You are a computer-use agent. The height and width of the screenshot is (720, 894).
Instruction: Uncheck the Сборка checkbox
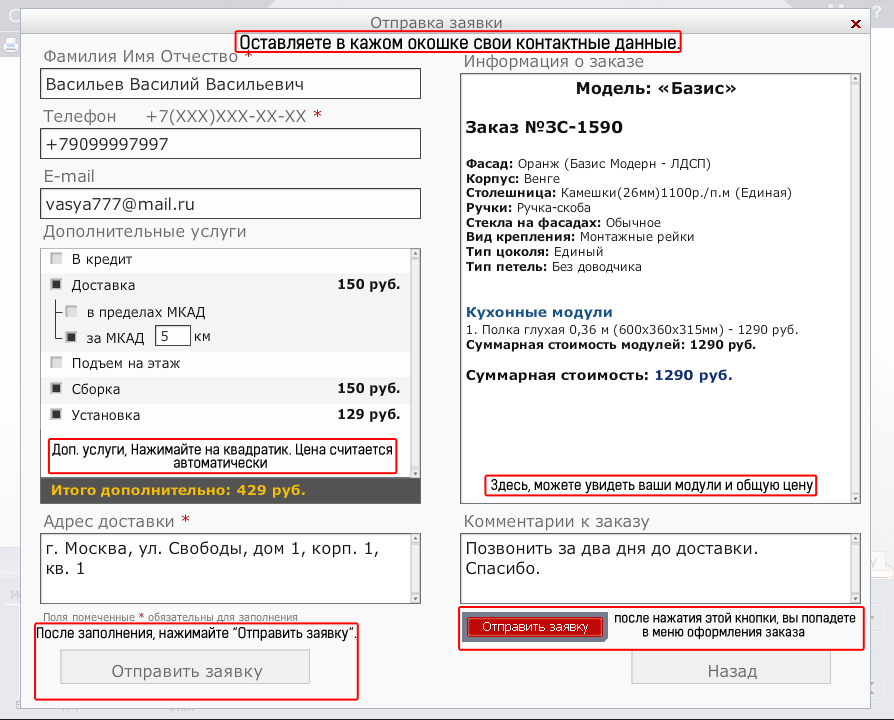pos(56,389)
